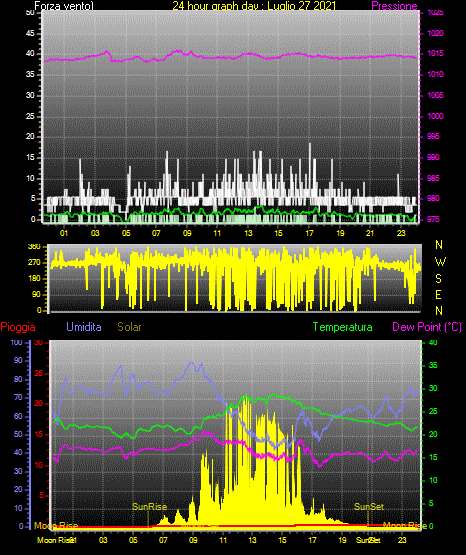This screenshot has height=555, width=466.
Task: Pick the 23 hour label under lower chart
Action: [402, 540]
